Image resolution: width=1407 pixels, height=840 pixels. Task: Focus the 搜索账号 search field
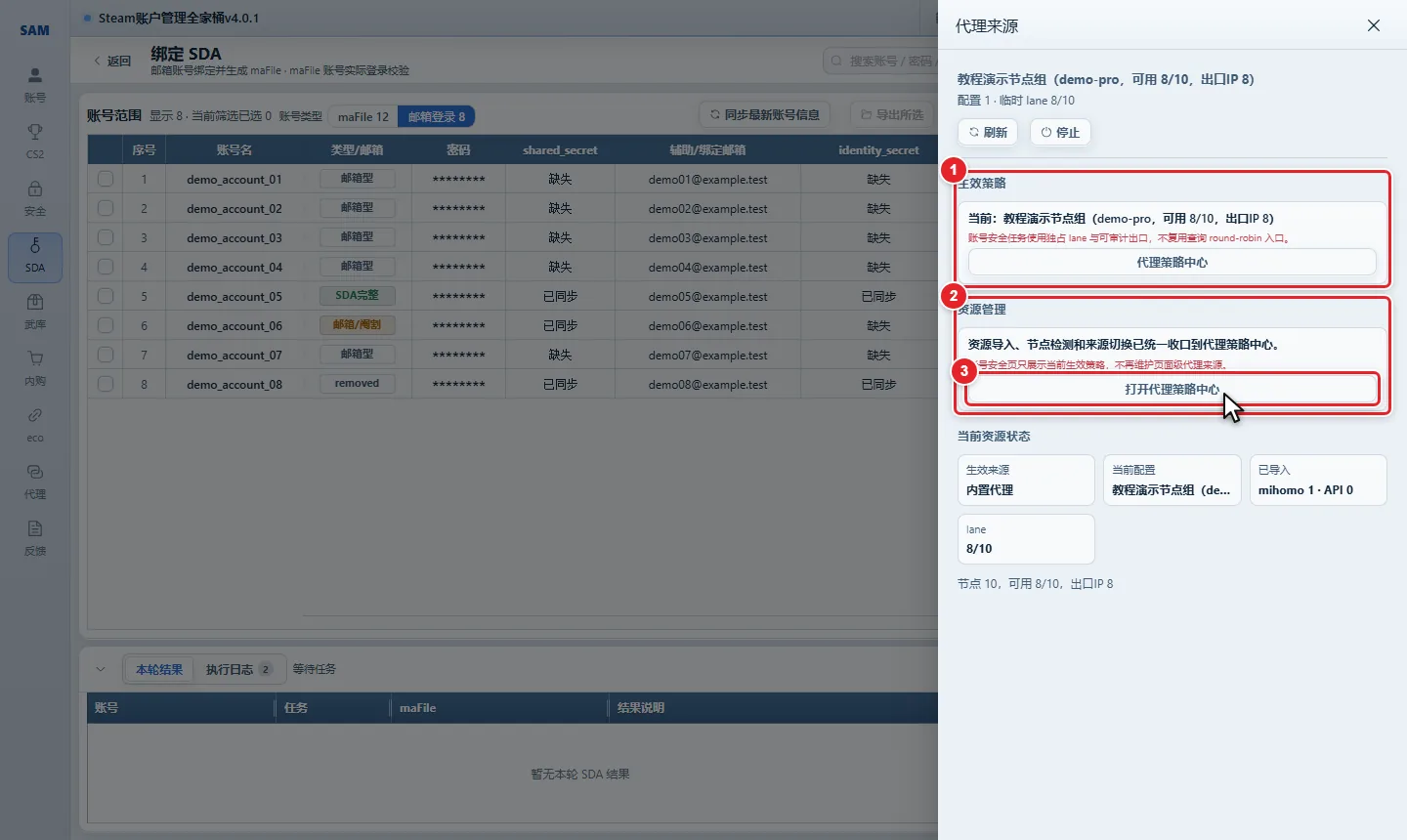pyautogui.click(x=881, y=61)
